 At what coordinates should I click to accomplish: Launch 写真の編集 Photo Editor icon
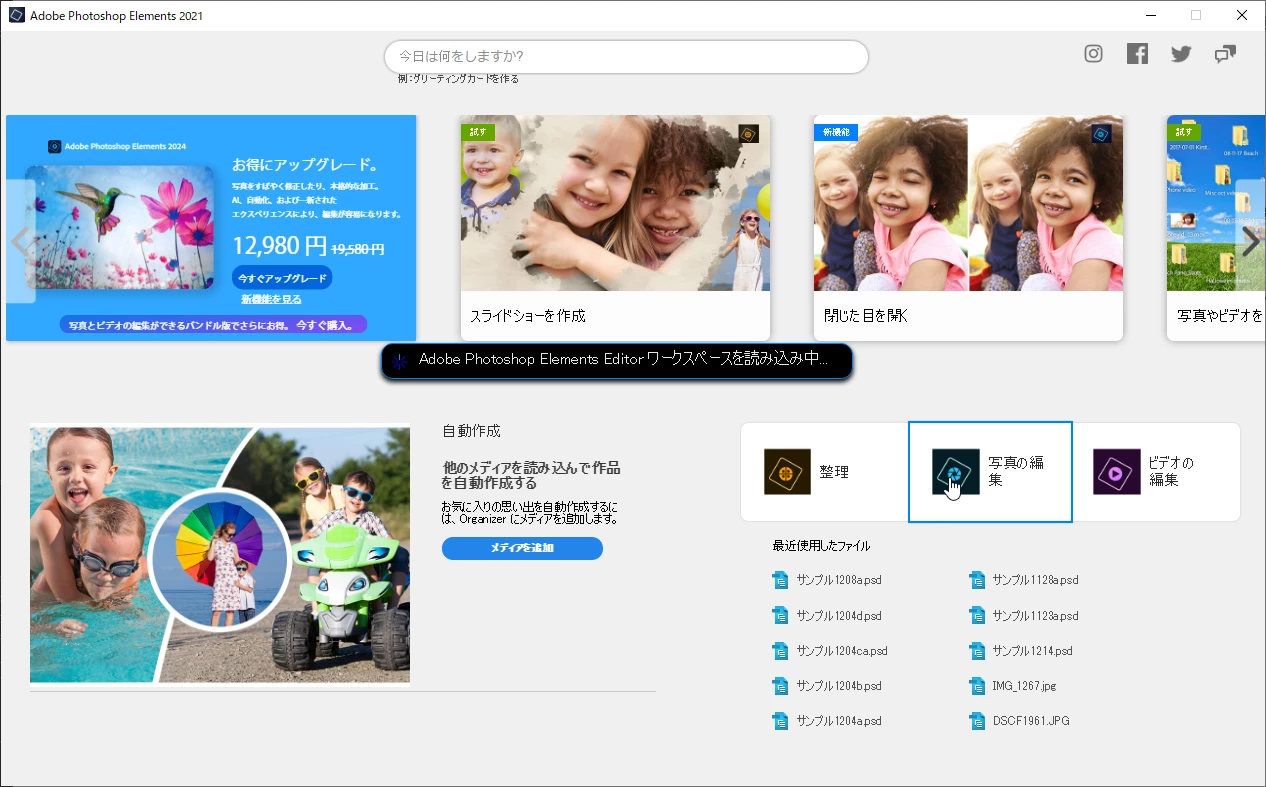click(956, 472)
